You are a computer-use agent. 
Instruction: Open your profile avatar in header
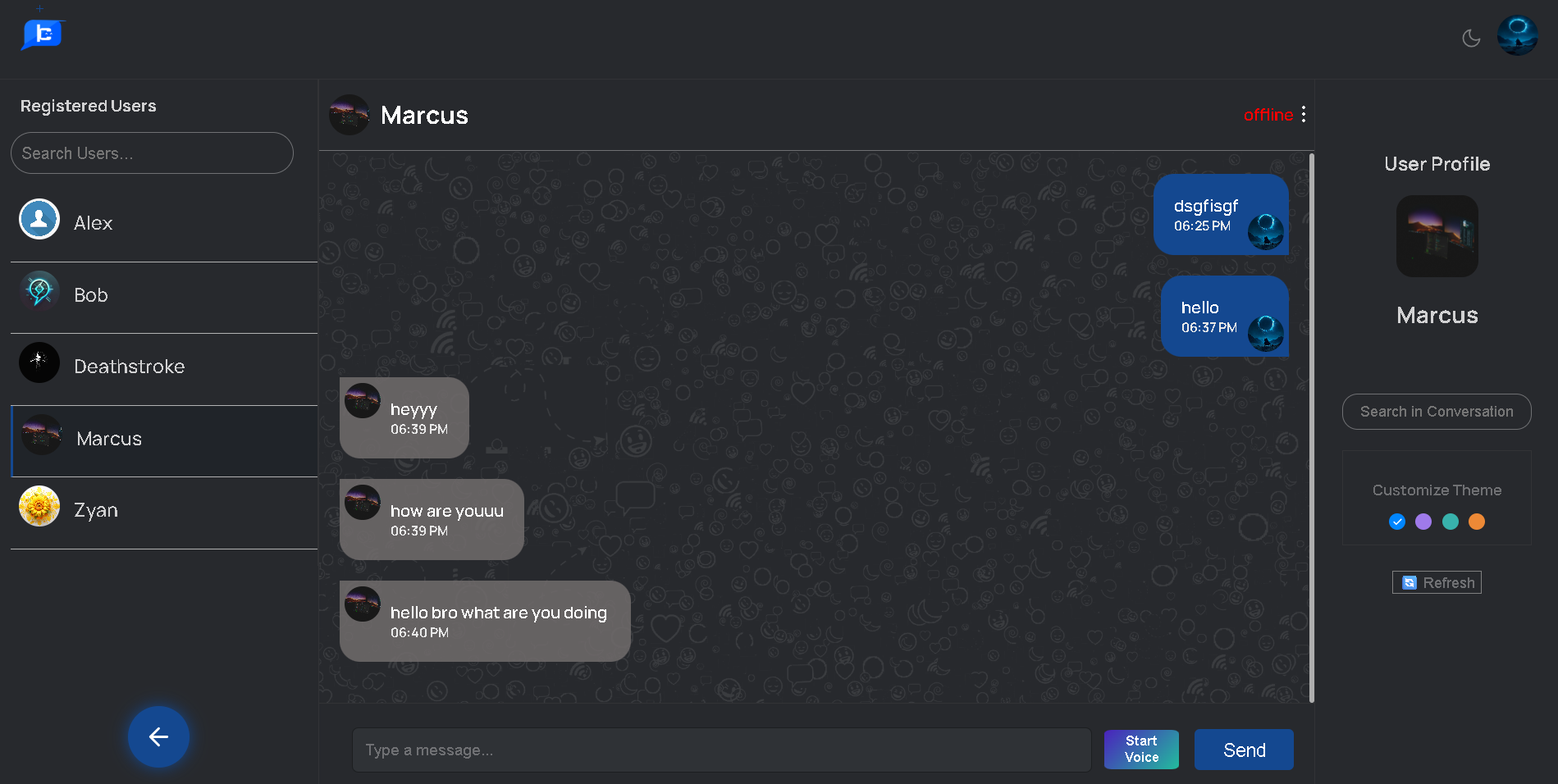pos(1517,36)
